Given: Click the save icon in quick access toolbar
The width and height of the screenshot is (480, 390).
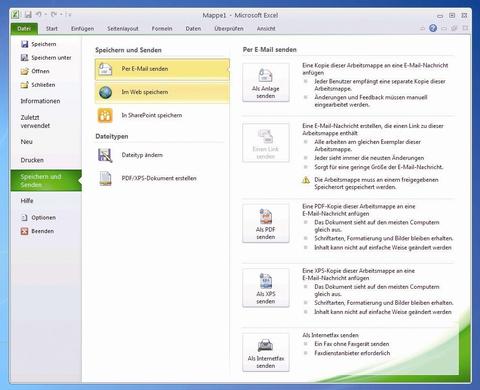Looking at the screenshot, I should [x=28, y=15].
